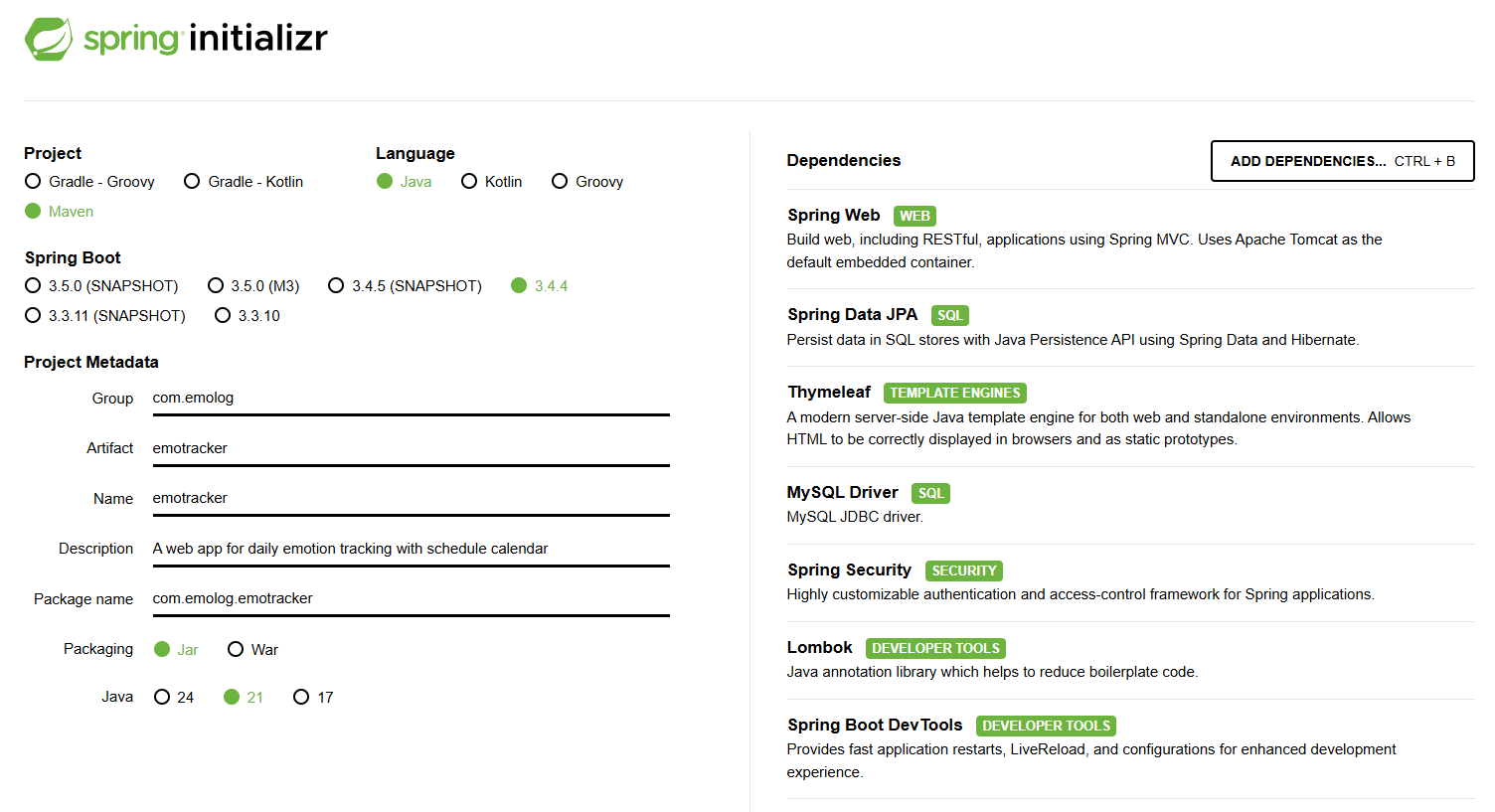The width and height of the screenshot is (1495, 812).
Task: Click the Spring Data JPA description text
Action: [1073, 340]
